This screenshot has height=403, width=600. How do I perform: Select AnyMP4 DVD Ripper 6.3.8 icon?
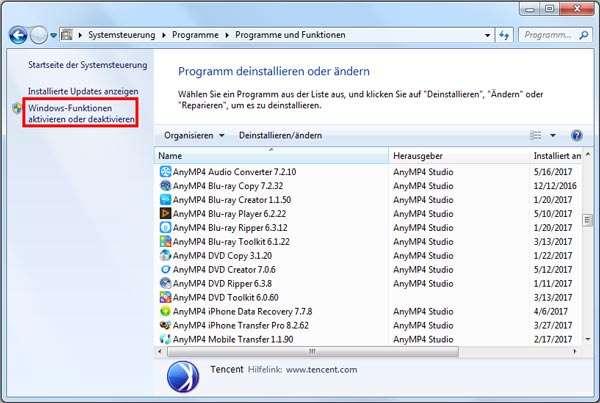165,283
